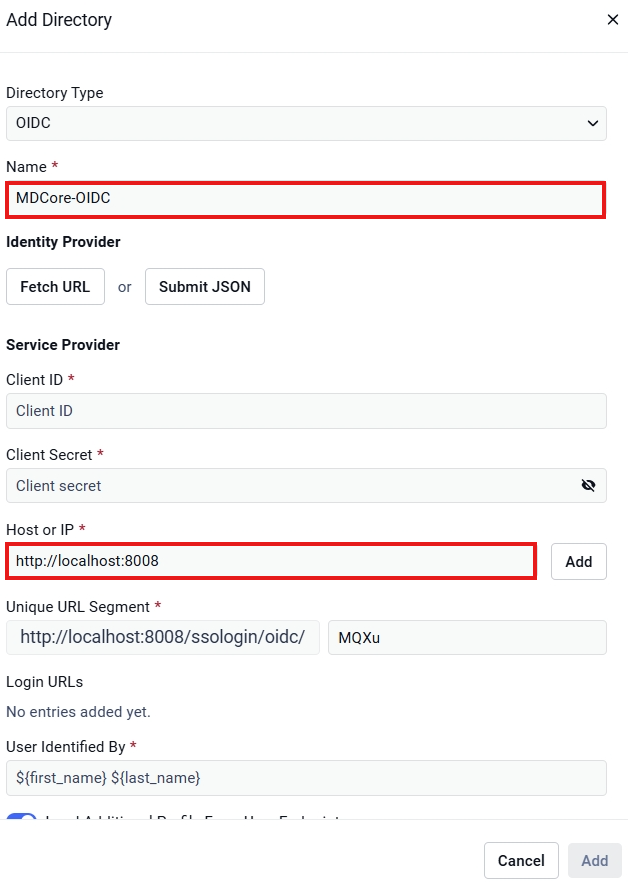Screen dimensions: 628x882
Task: Click the Host or IP label text
Action: coord(40,529)
